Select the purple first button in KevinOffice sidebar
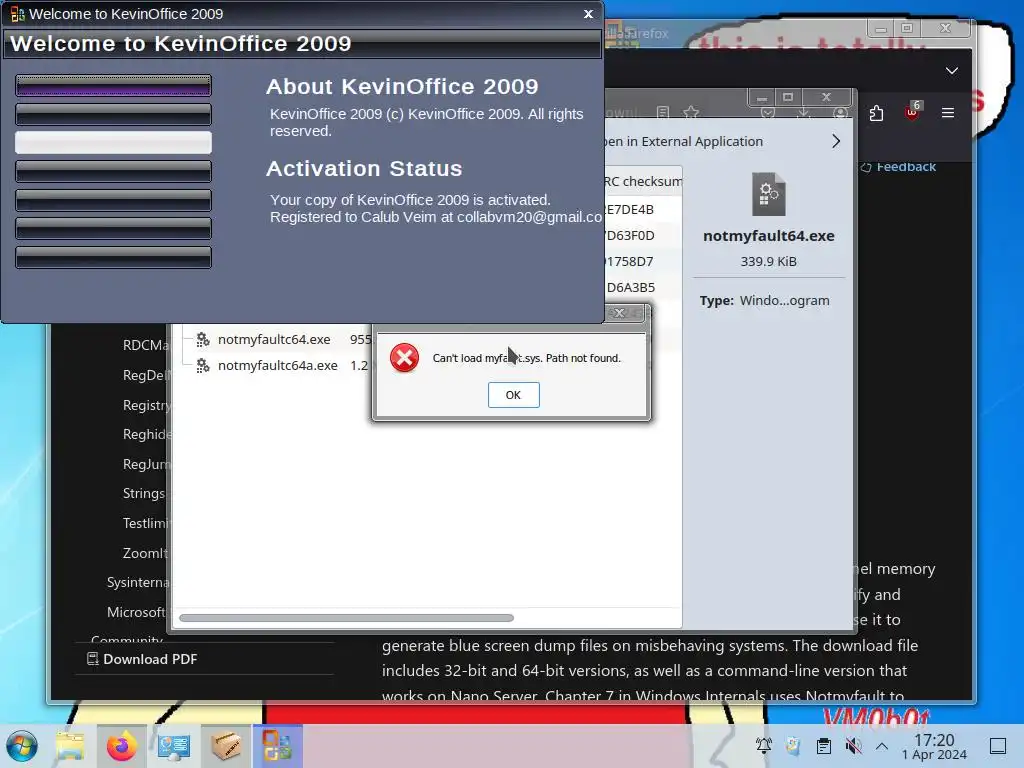 [x=114, y=85]
